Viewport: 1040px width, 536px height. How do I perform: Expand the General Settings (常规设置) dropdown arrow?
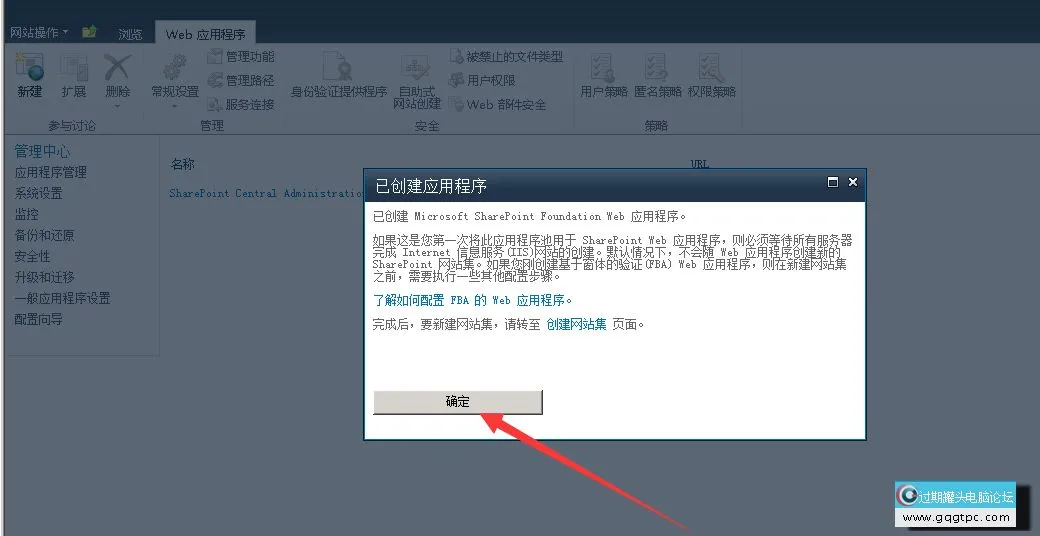pos(175,106)
